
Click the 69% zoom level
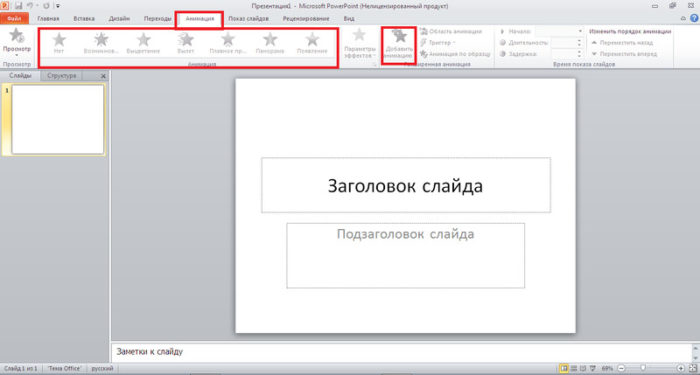pos(607,369)
